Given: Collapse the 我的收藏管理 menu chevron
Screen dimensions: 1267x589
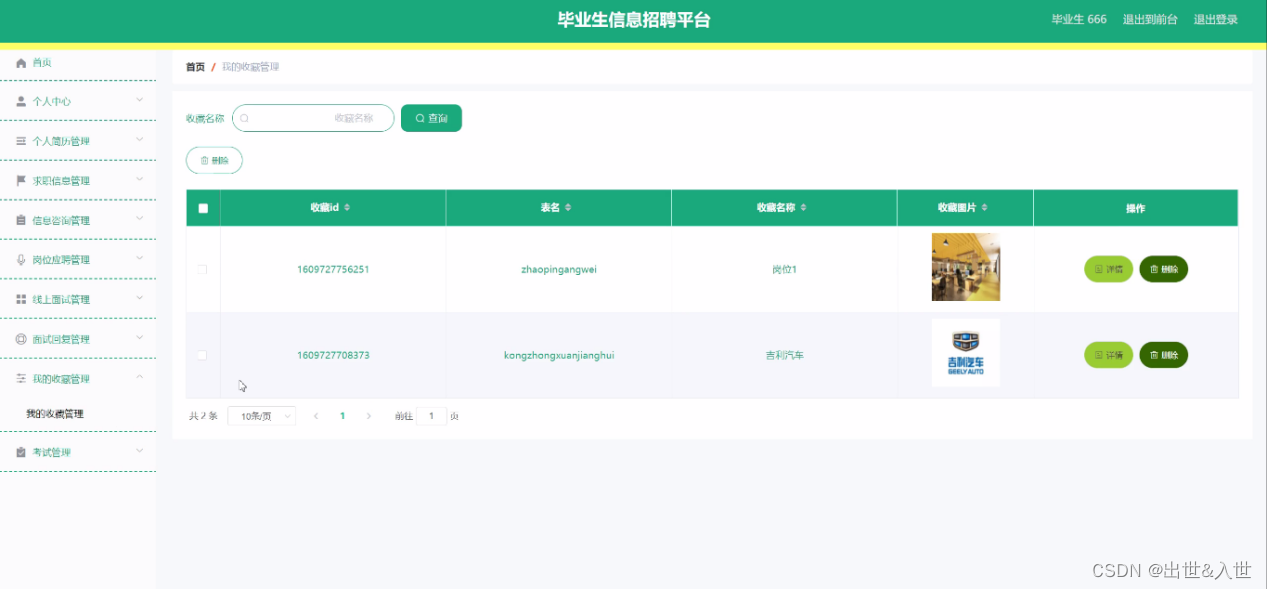Looking at the screenshot, I should point(140,377).
